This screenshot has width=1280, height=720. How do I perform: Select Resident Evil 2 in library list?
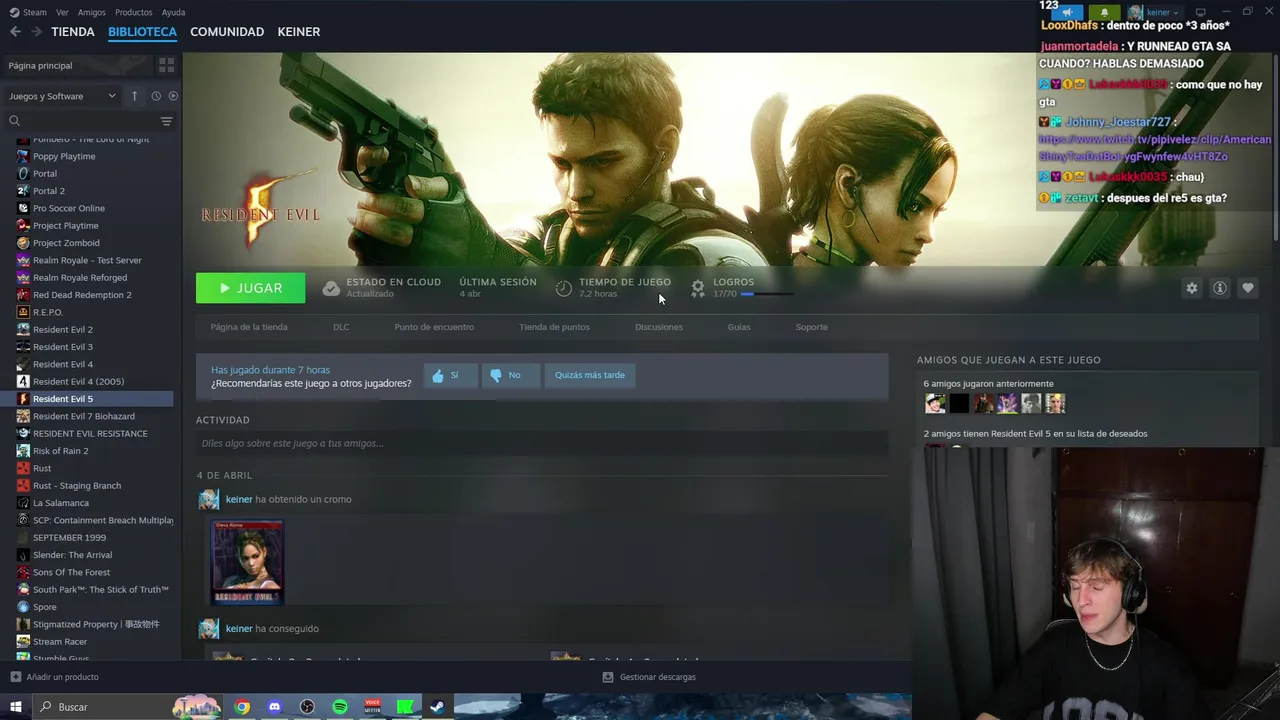tap(63, 329)
